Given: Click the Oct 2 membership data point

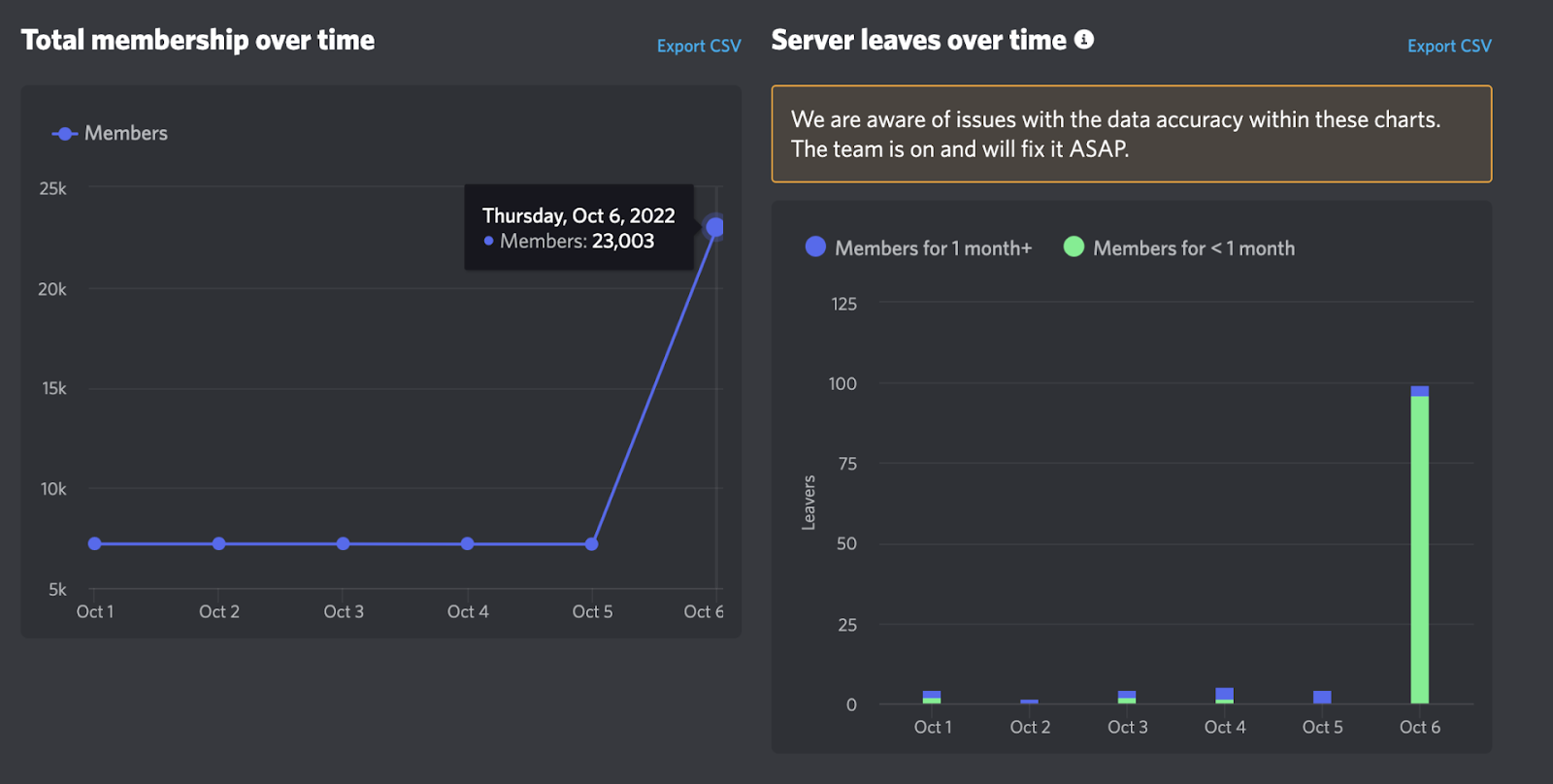Looking at the screenshot, I should coord(218,543).
